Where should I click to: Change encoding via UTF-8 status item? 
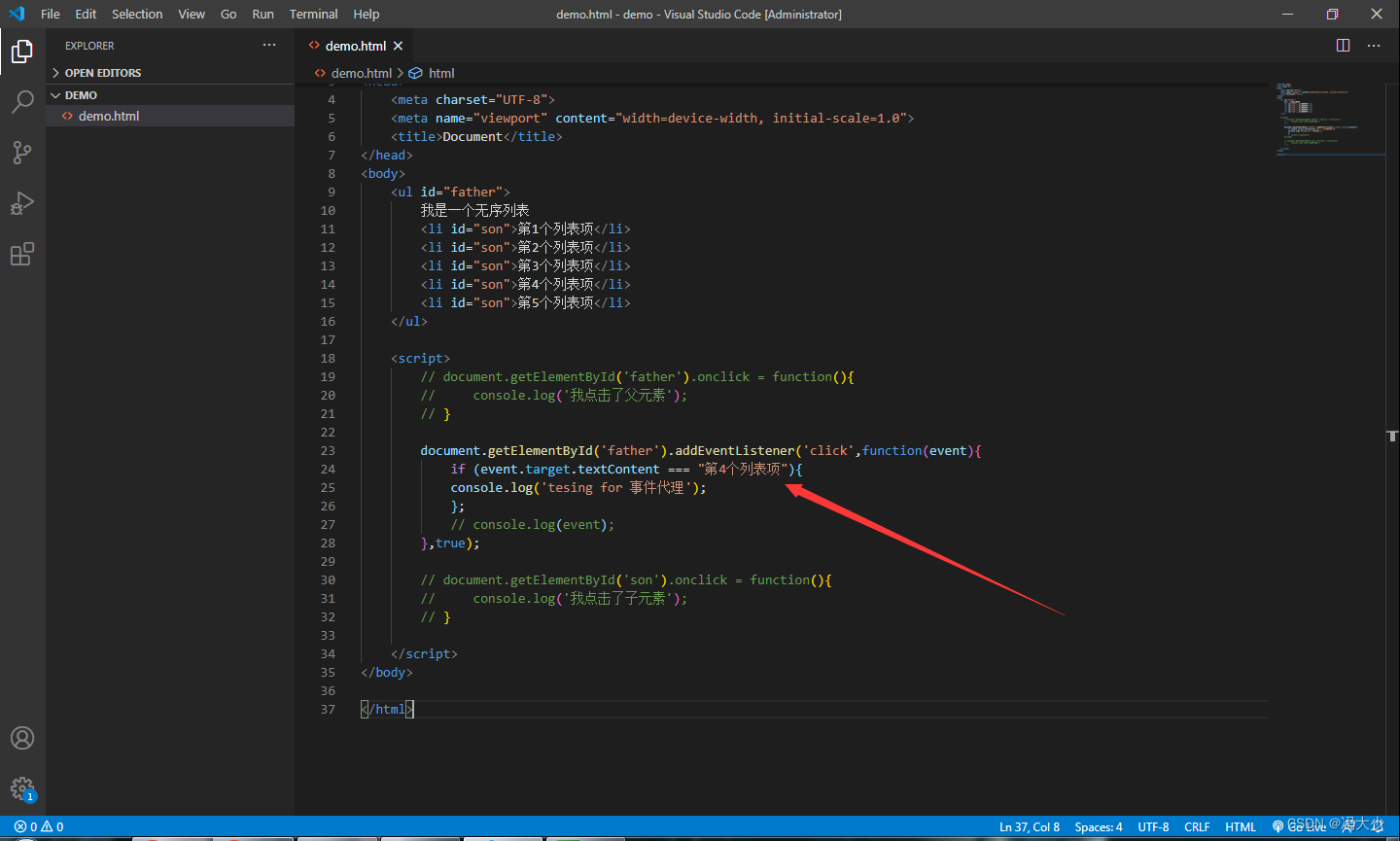pos(1153,826)
